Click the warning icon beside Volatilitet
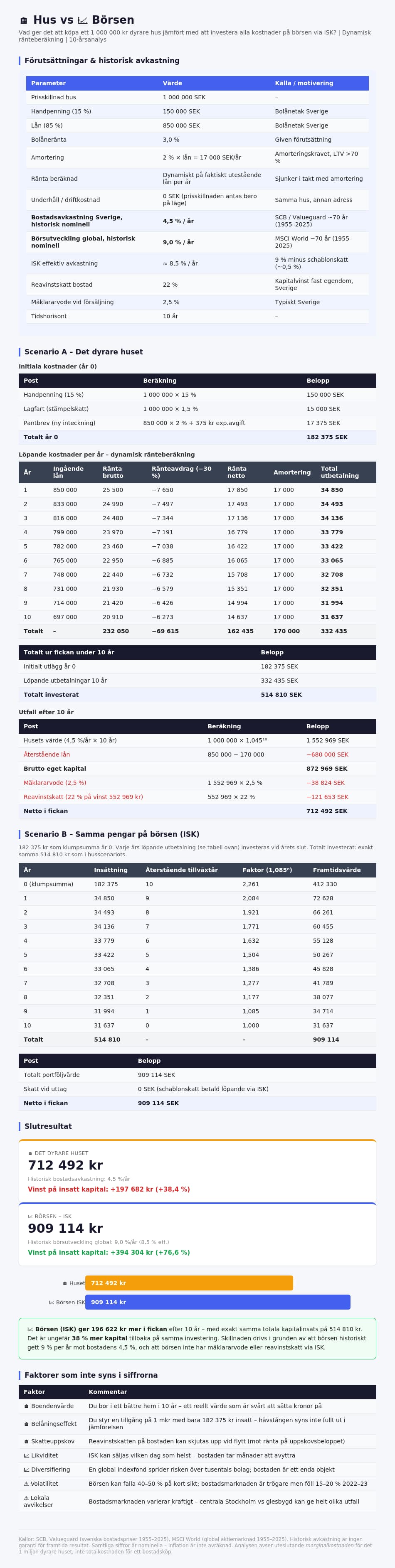Image resolution: width=395 pixels, height=1568 pixels. [x=26, y=1483]
